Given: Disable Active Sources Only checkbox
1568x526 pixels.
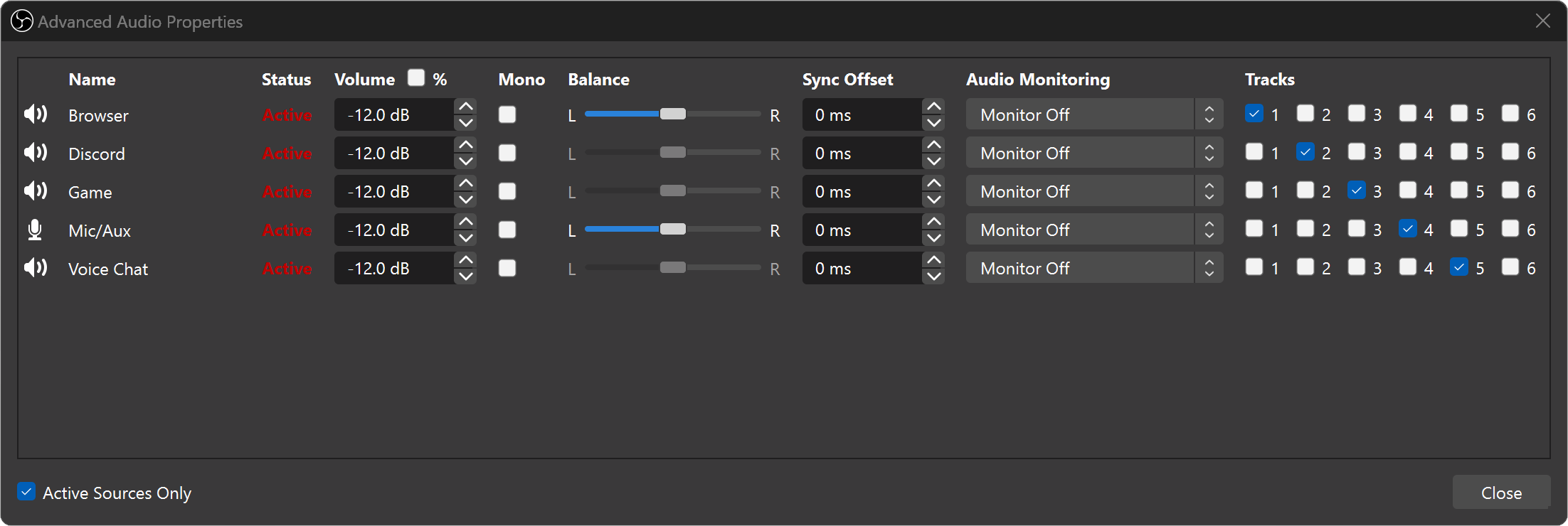Looking at the screenshot, I should 26,492.
